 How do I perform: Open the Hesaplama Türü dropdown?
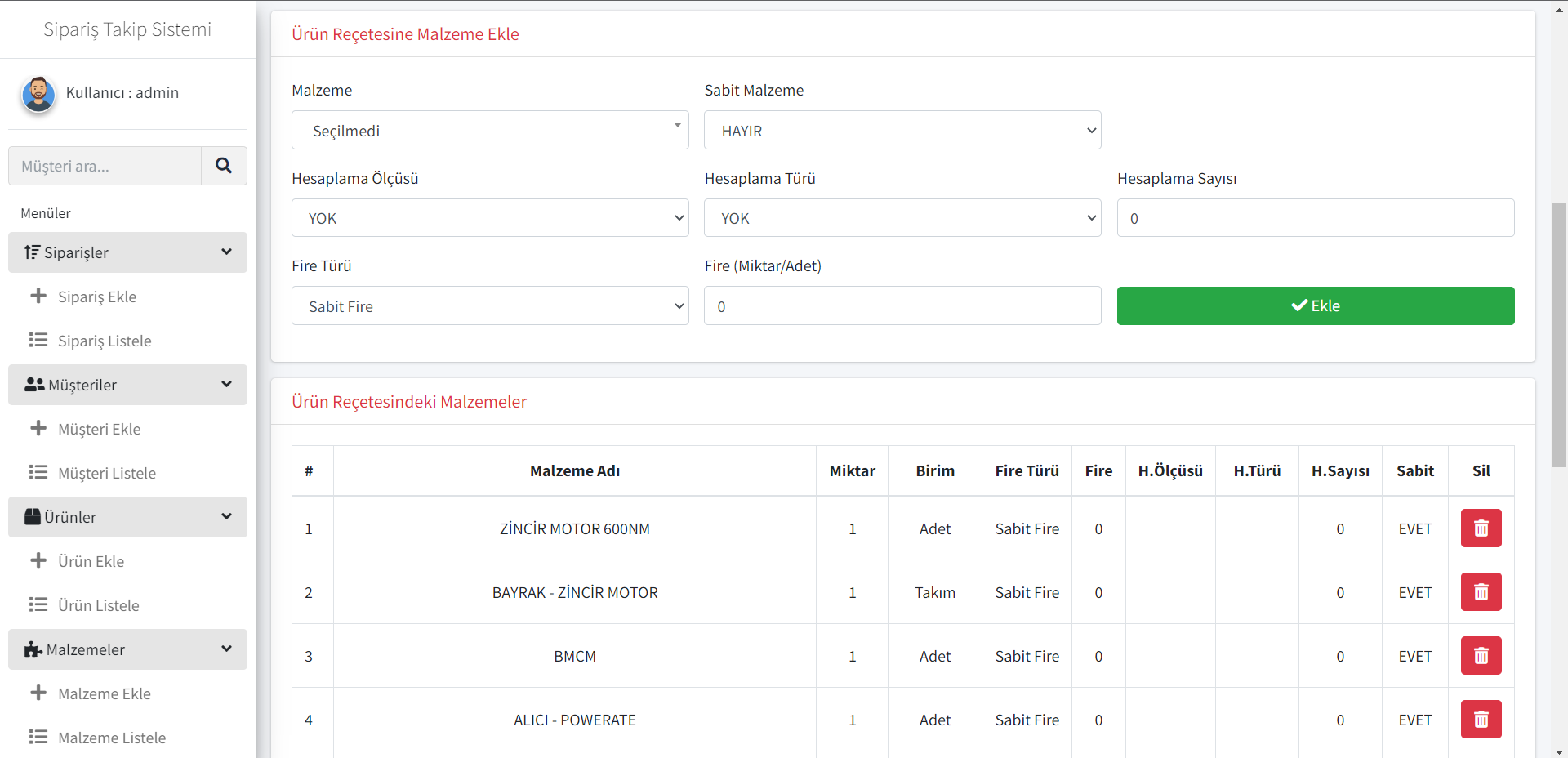click(902, 218)
